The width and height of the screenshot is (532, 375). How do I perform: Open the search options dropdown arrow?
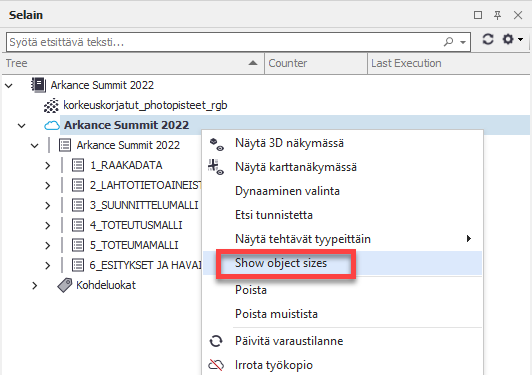(463, 42)
